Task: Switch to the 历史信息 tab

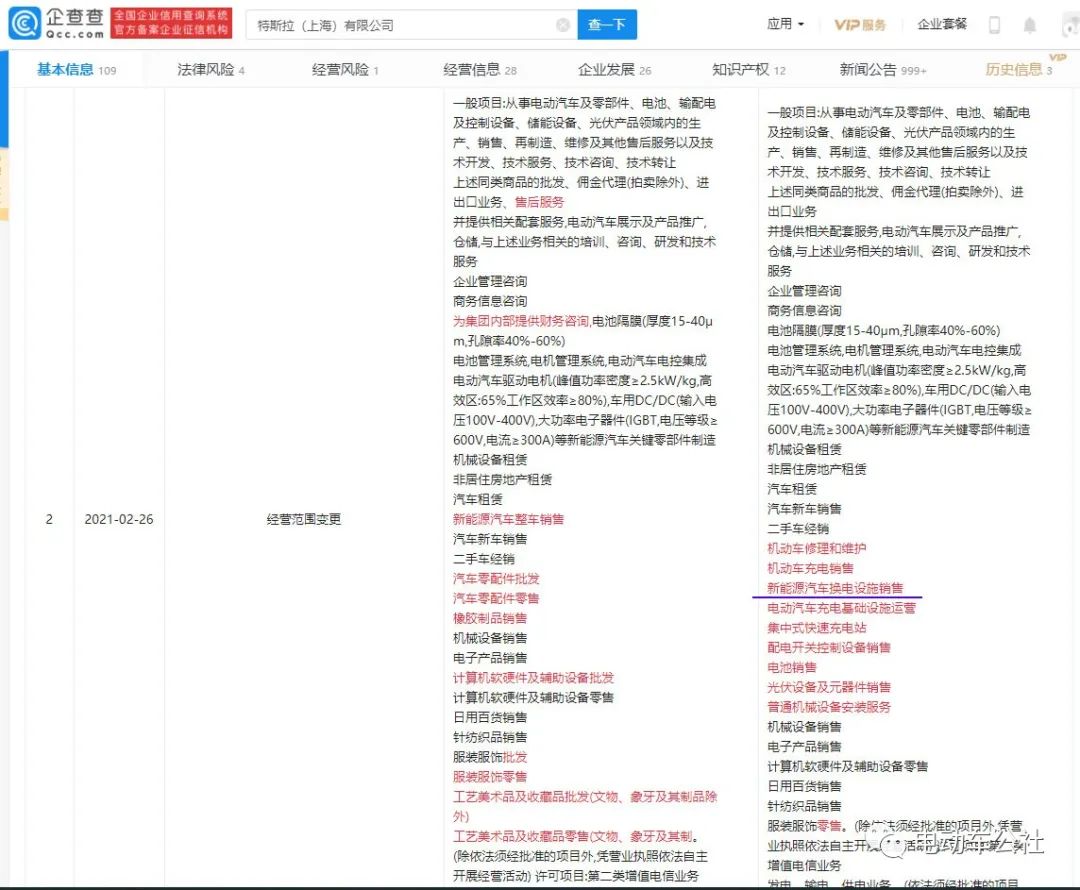Action: coord(1019,70)
